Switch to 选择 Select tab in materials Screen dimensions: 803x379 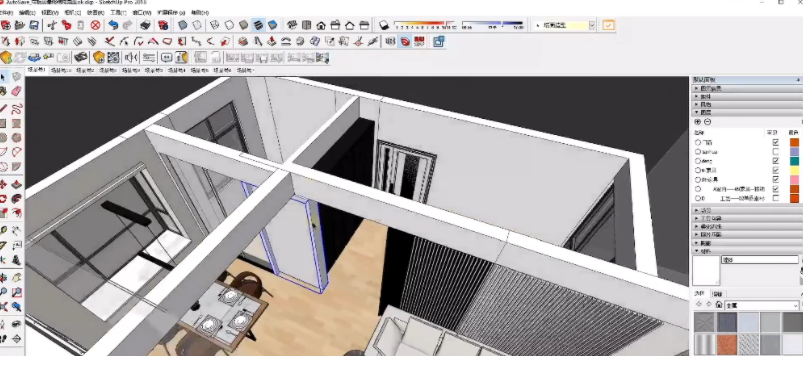tap(700, 294)
